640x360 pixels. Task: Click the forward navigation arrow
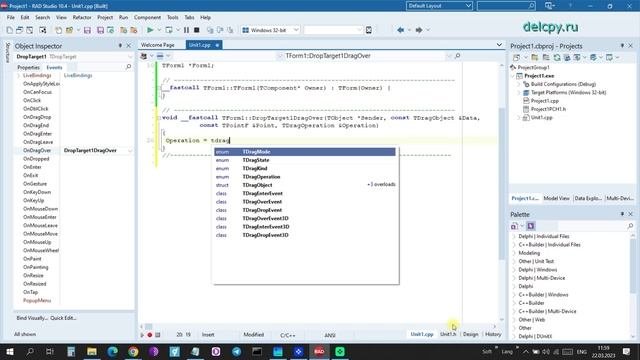coord(419,30)
